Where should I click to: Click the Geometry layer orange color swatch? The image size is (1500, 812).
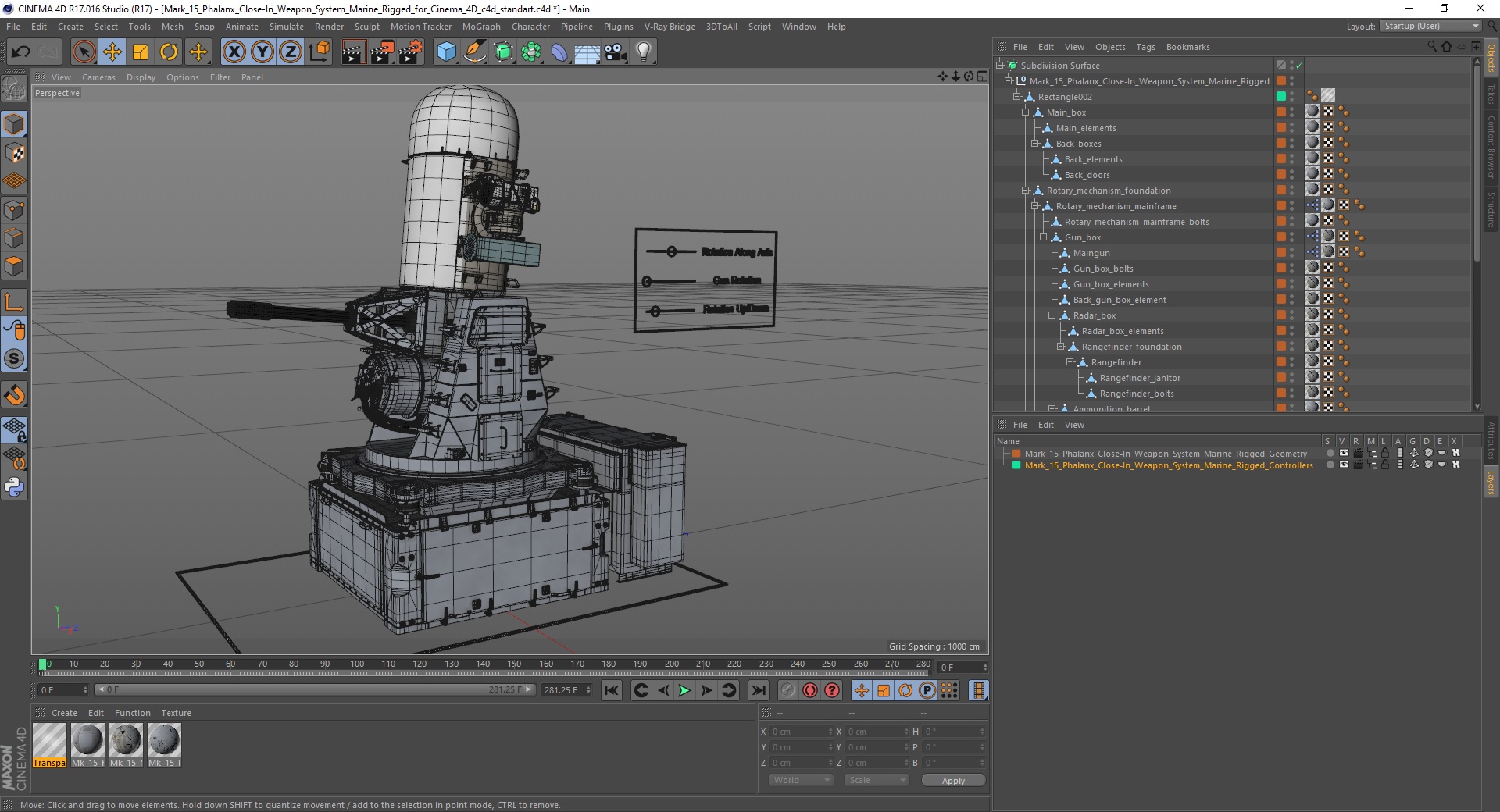[x=1016, y=453]
